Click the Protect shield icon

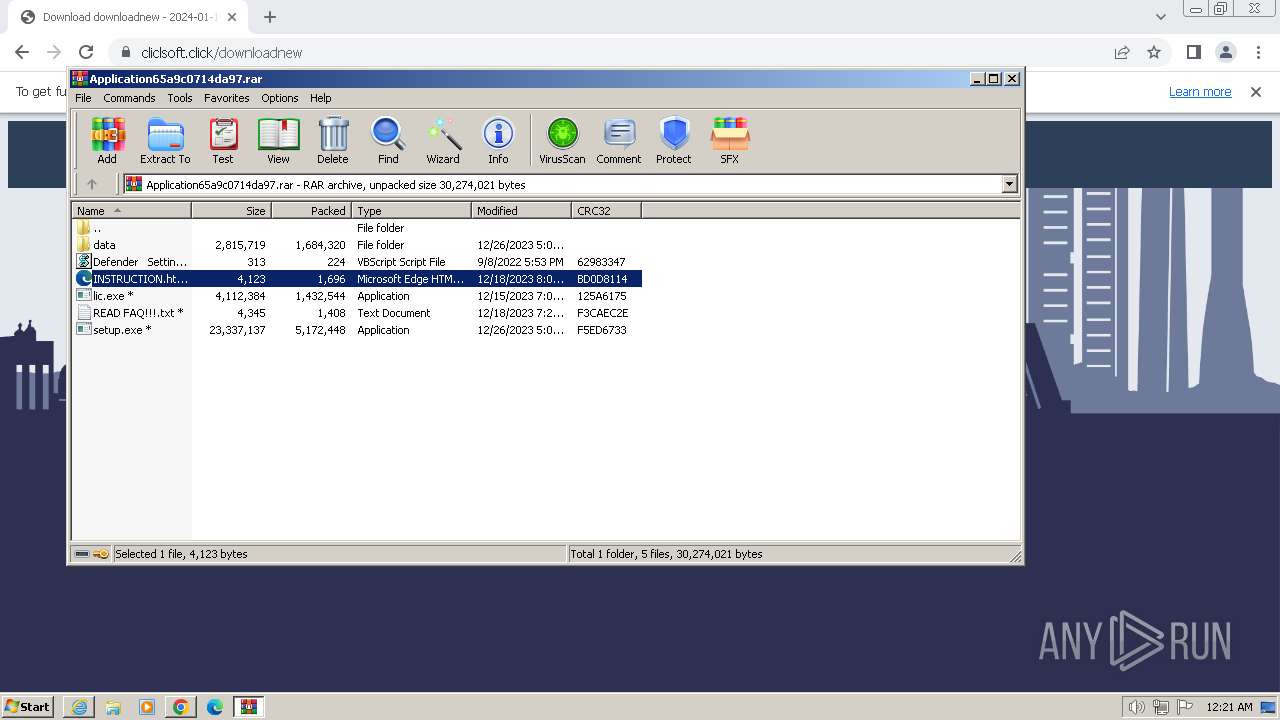coord(674,140)
